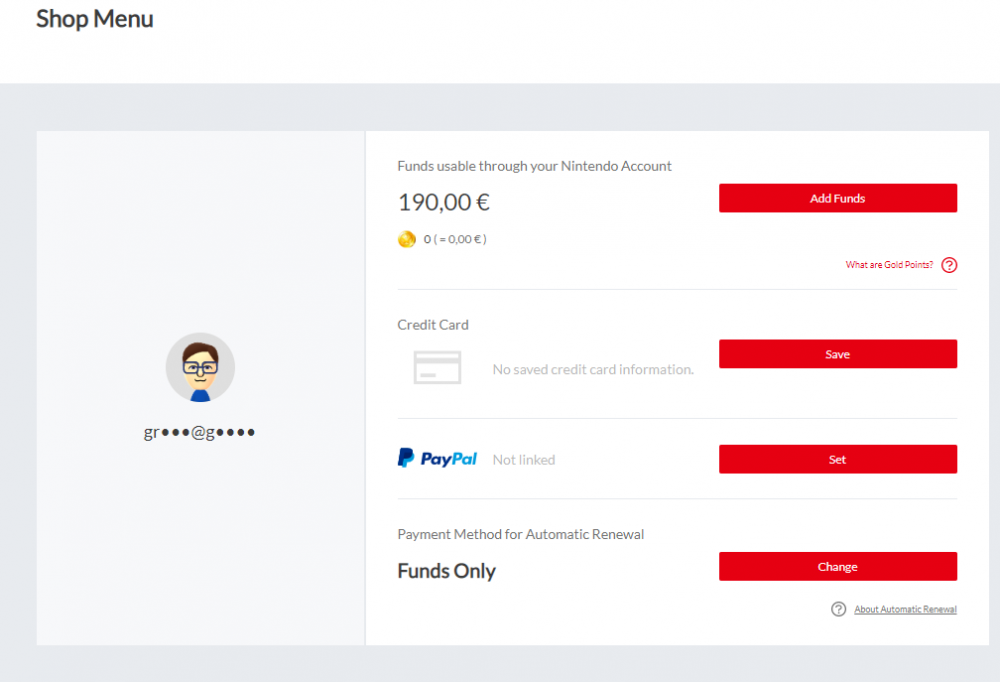This screenshot has width=1000, height=682.
Task: Click the 'Credit Card' section label
Action: pyautogui.click(x=433, y=325)
